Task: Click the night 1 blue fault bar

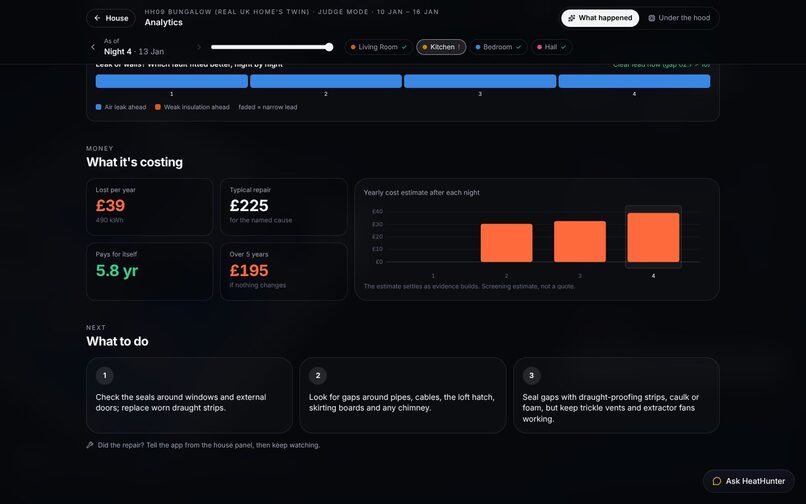Action: pos(172,81)
